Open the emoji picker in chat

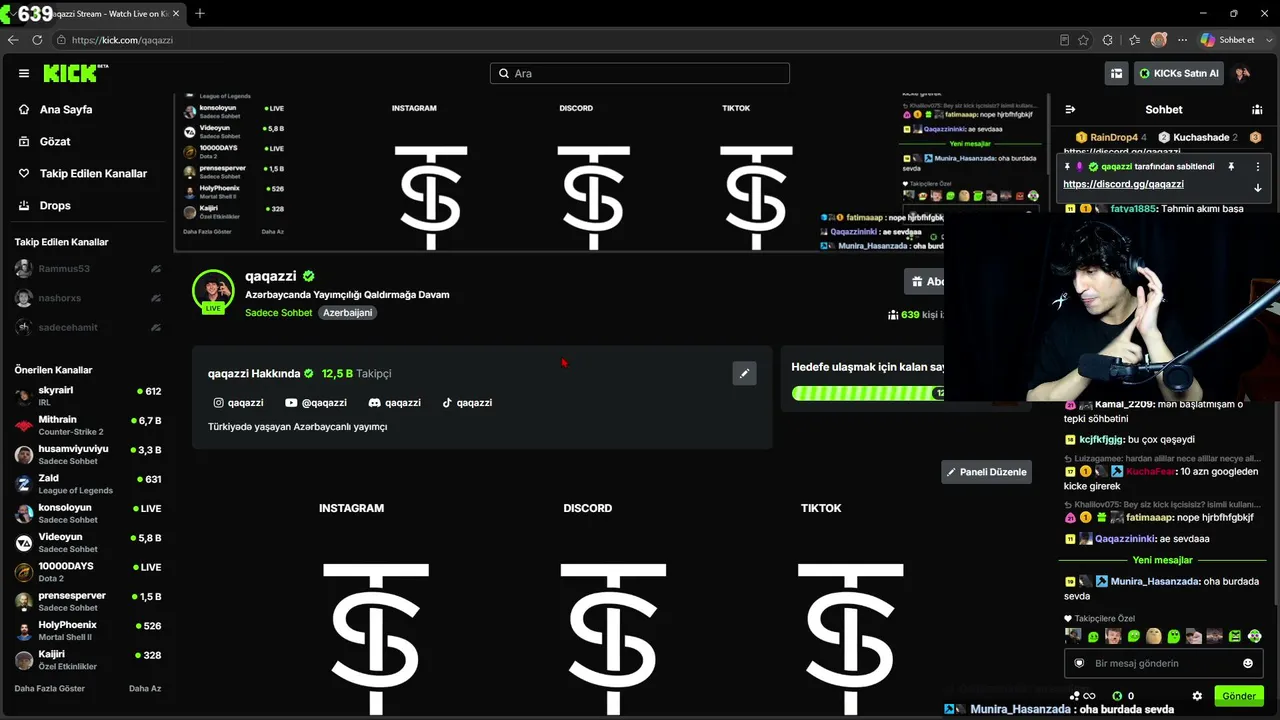[x=1248, y=663]
